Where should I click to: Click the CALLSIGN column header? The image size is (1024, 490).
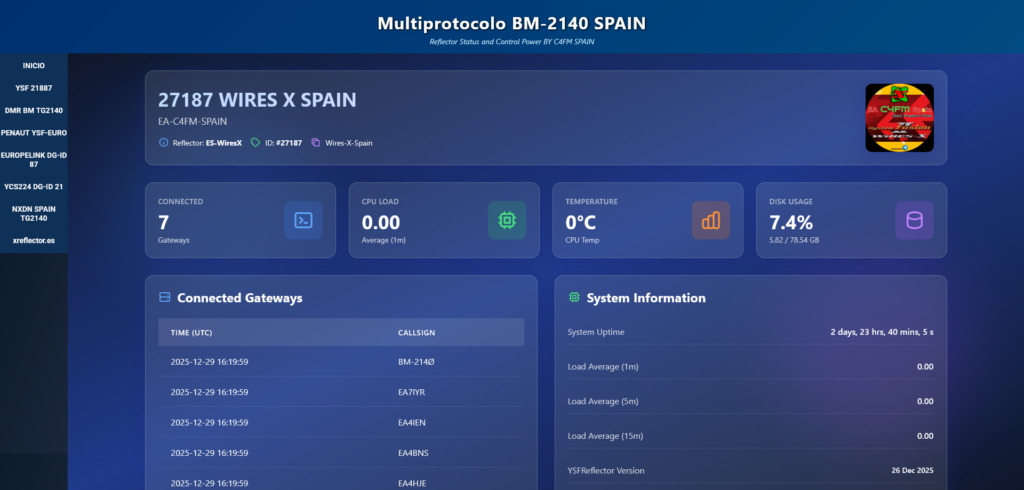416,332
